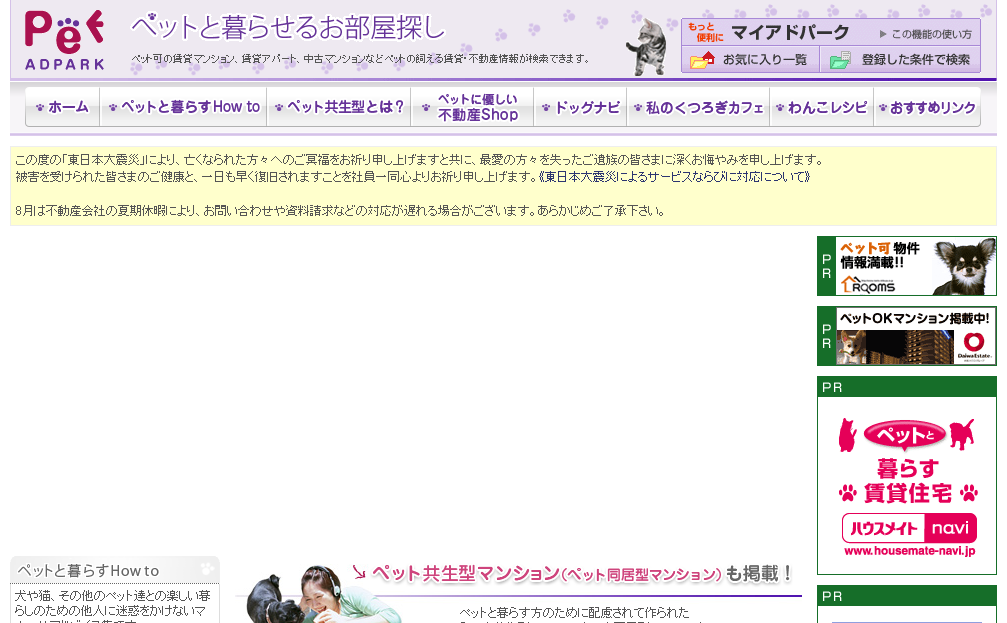Select おすすめリンク navigation item
Viewport: 1007px width, 623px height.
point(927,107)
